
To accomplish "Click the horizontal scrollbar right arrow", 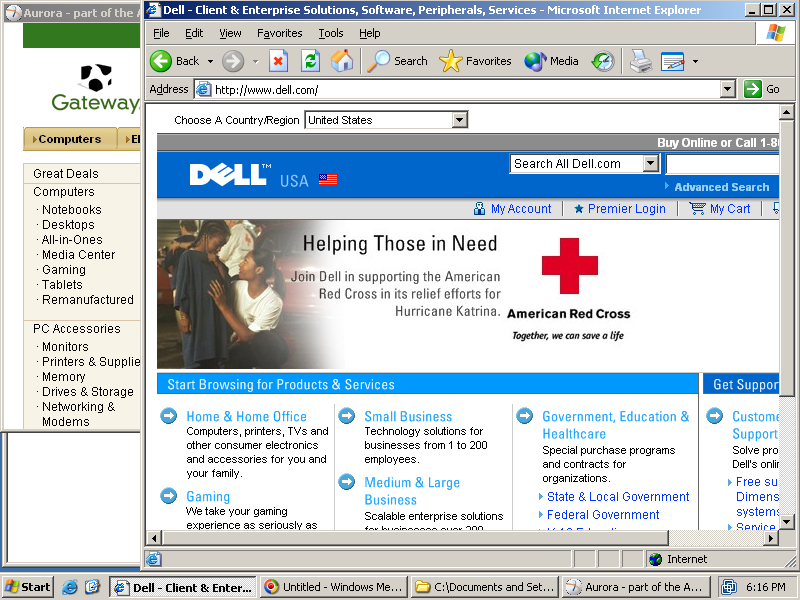I will coord(771,537).
